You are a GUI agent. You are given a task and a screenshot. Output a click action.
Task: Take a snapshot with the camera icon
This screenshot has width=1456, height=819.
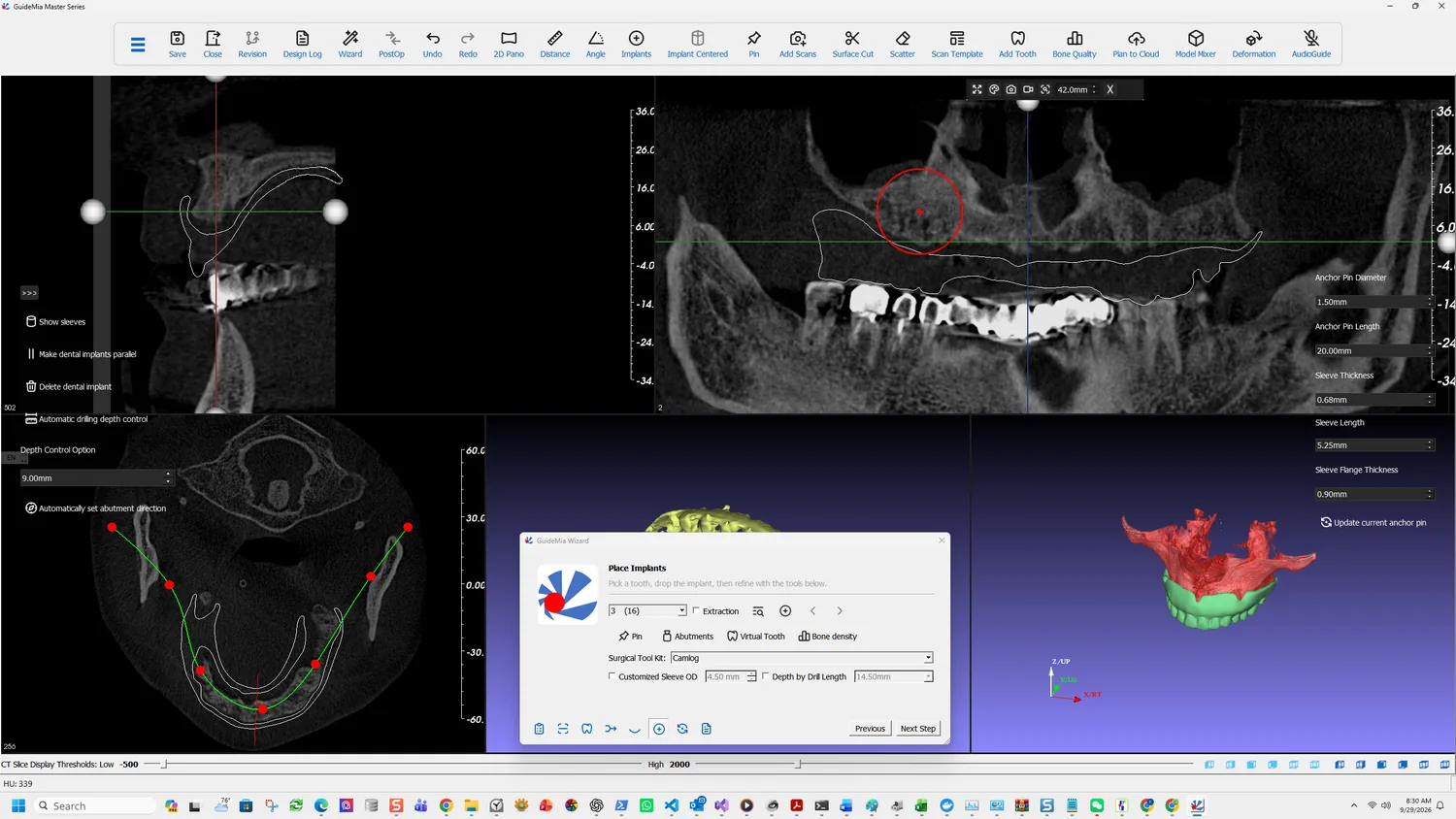[1010, 89]
